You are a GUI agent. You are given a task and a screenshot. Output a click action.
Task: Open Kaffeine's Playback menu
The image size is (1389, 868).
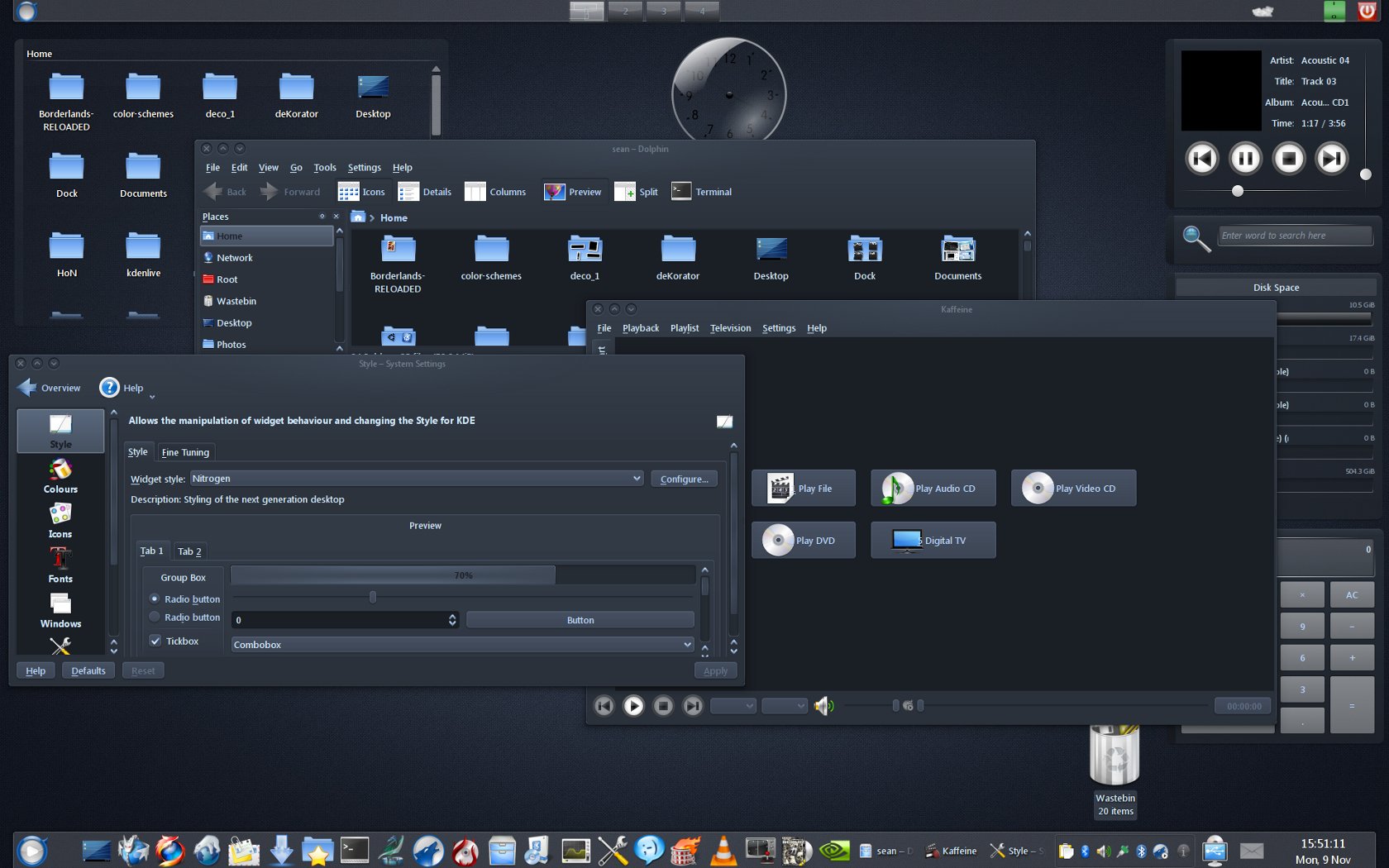pyautogui.click(x=641, y=328)
